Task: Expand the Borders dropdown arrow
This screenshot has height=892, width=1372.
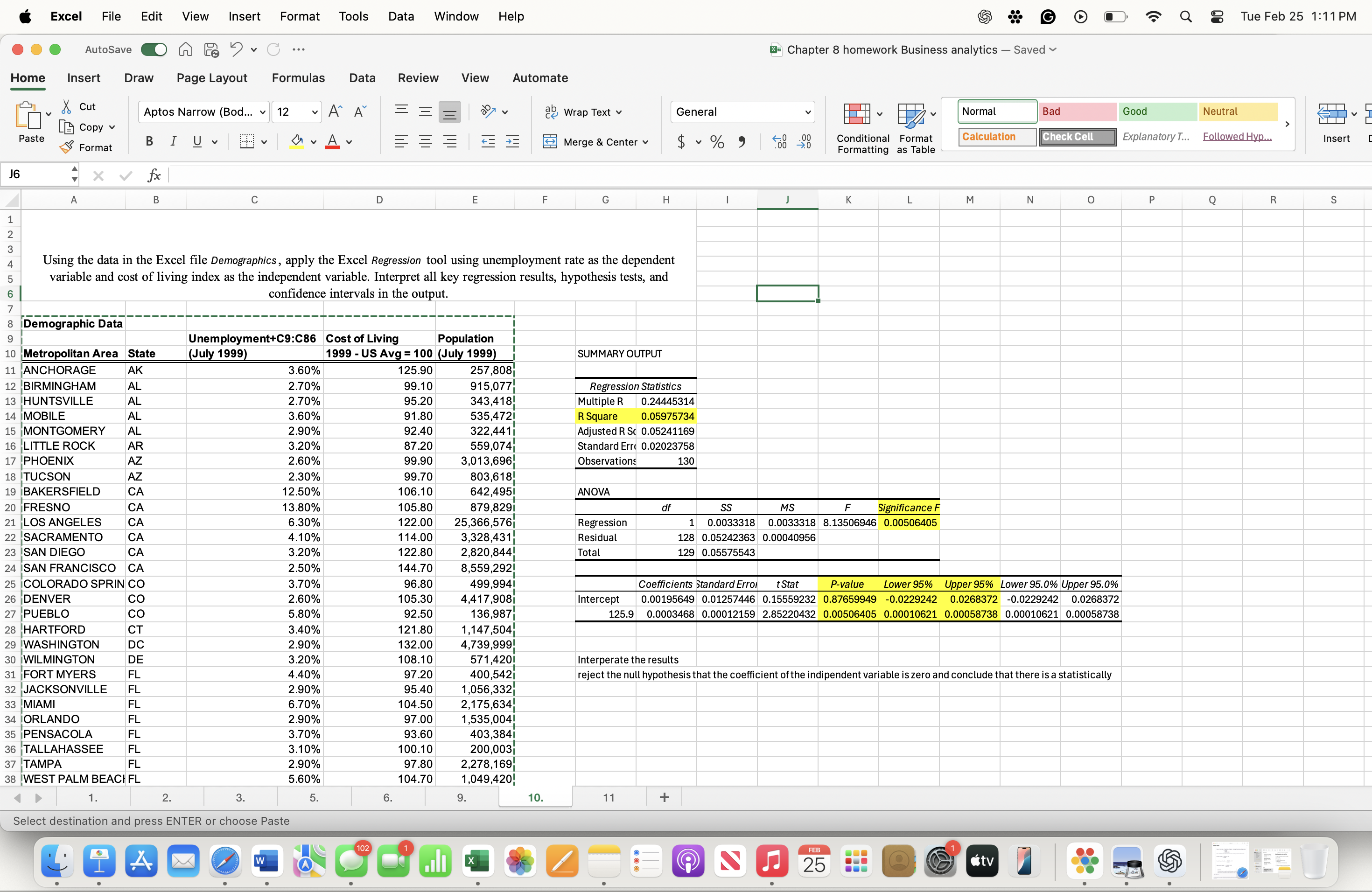Action: [x=264, y=142]
